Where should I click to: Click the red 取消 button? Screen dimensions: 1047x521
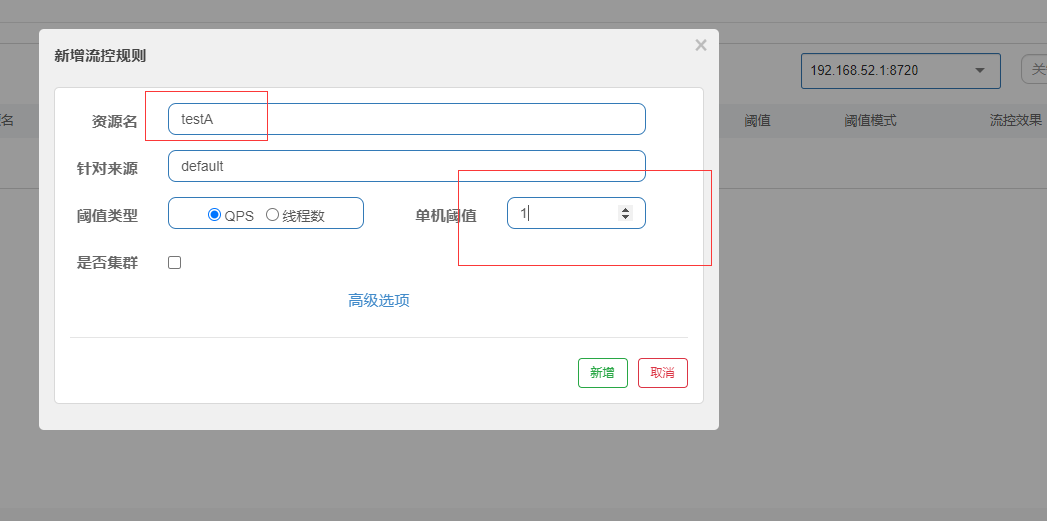(662, 373)
